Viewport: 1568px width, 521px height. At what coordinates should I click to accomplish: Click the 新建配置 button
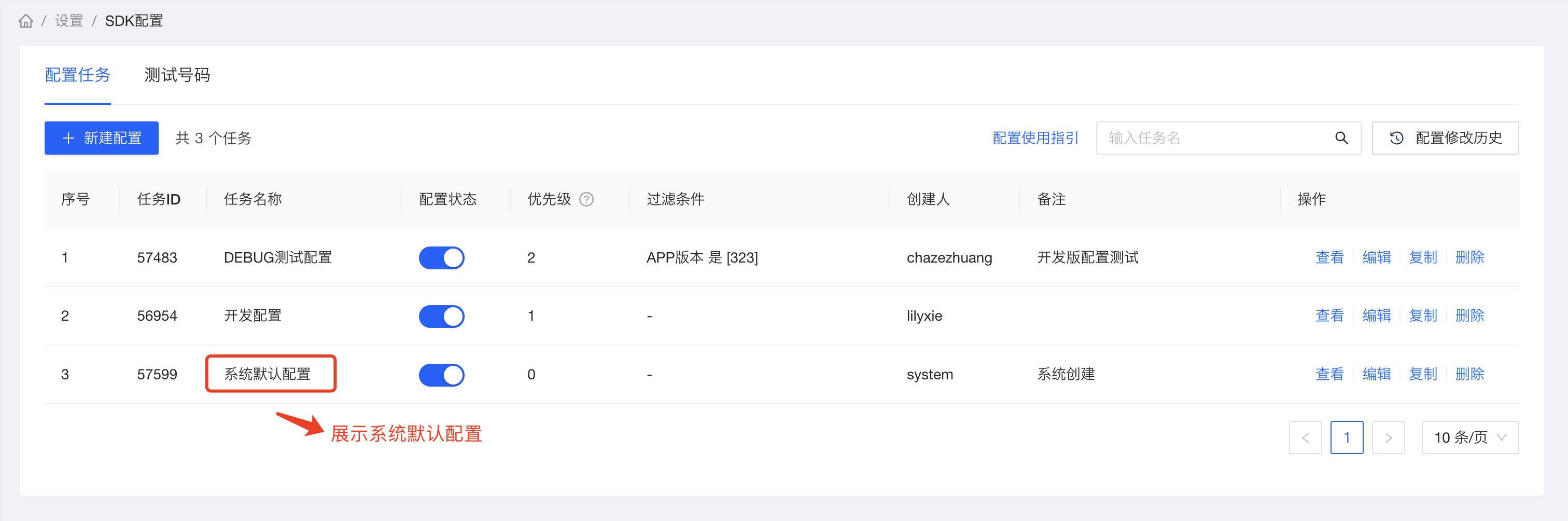[102, 139]
